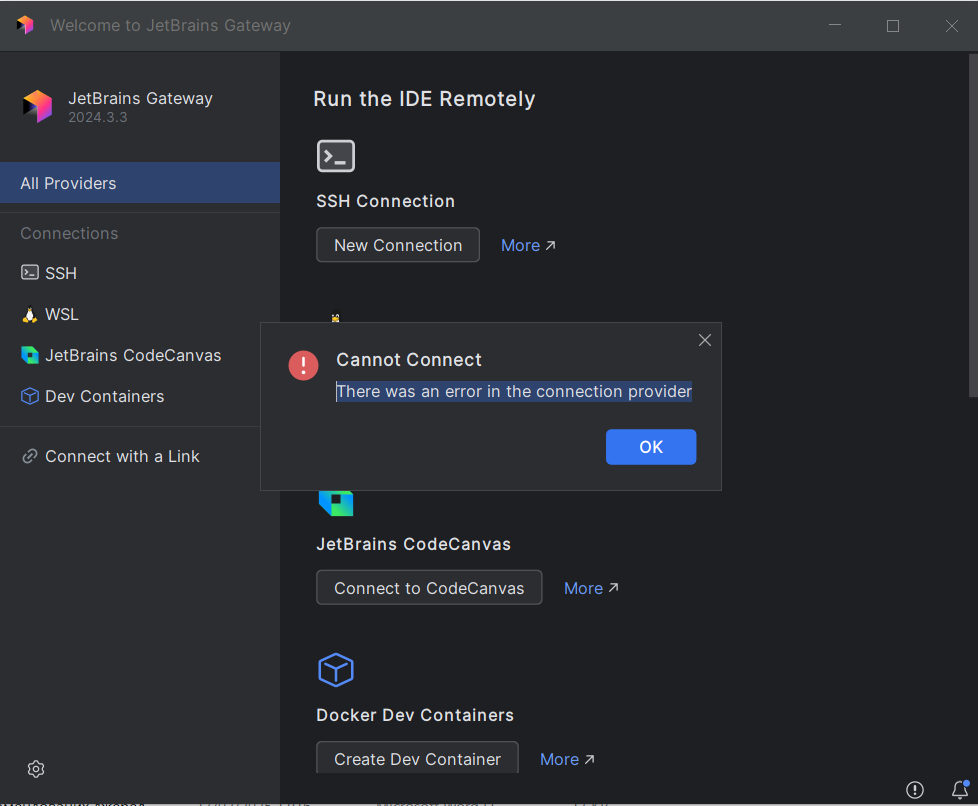Open the WSL connections section
Image resolution: width=978 pixels, height=806 pixels.
coord(61,314)
